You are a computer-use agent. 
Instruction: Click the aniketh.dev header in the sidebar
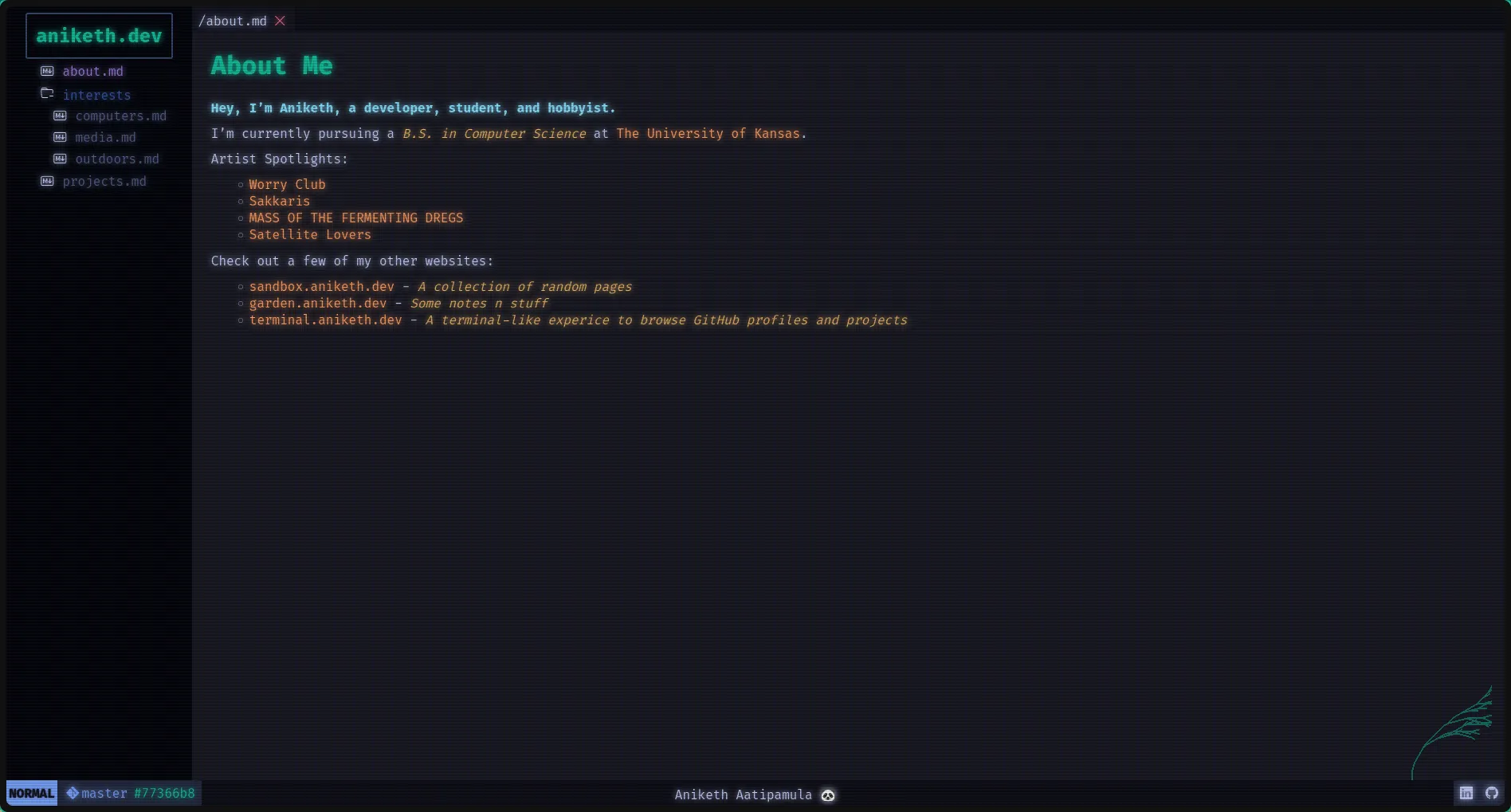[x=99, y=35]
